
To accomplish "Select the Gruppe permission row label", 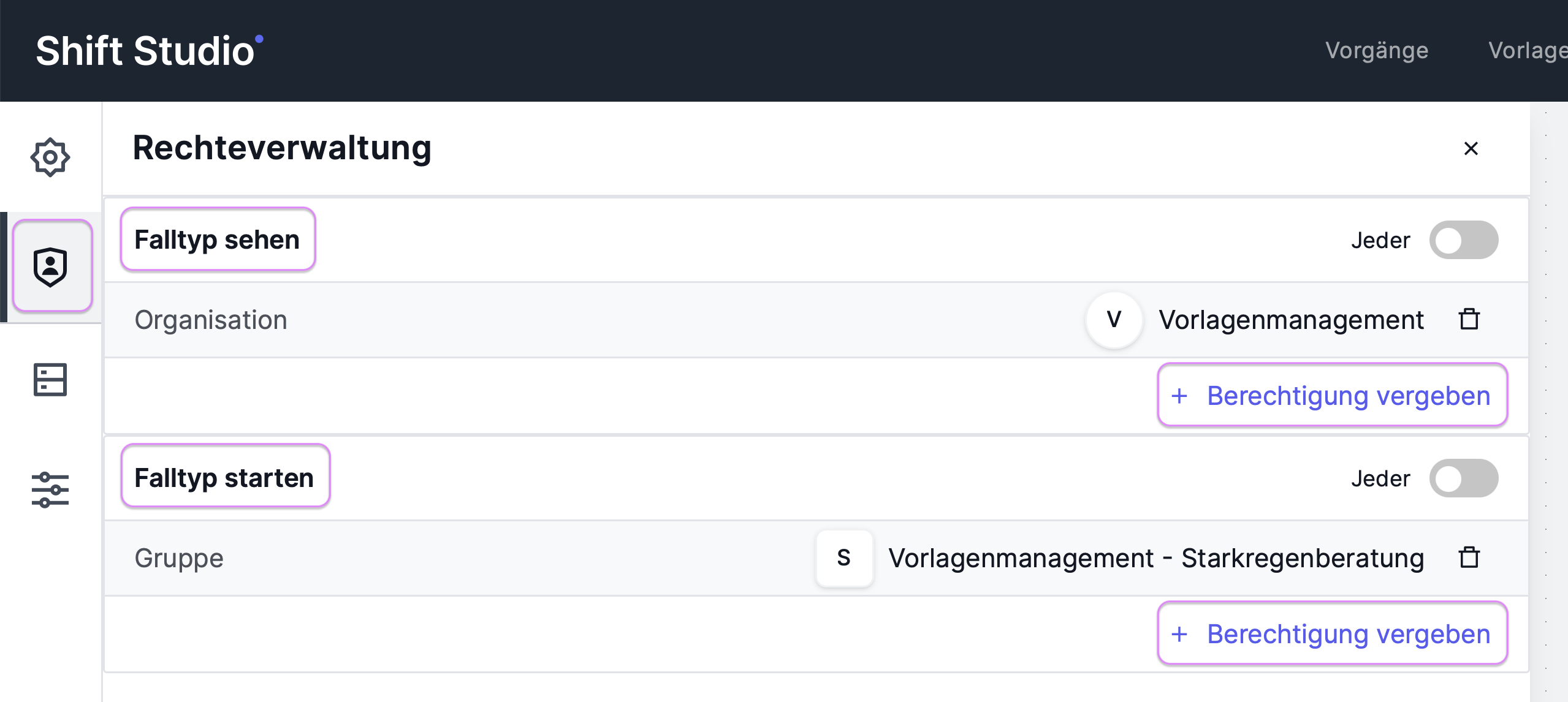I will pos(179,558).
